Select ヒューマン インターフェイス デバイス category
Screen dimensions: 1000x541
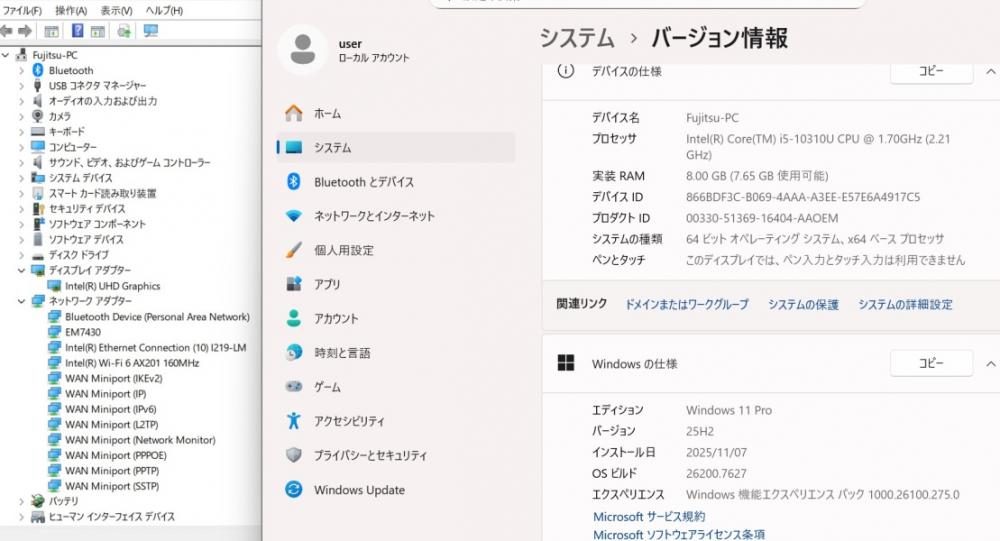coord(112,517)
